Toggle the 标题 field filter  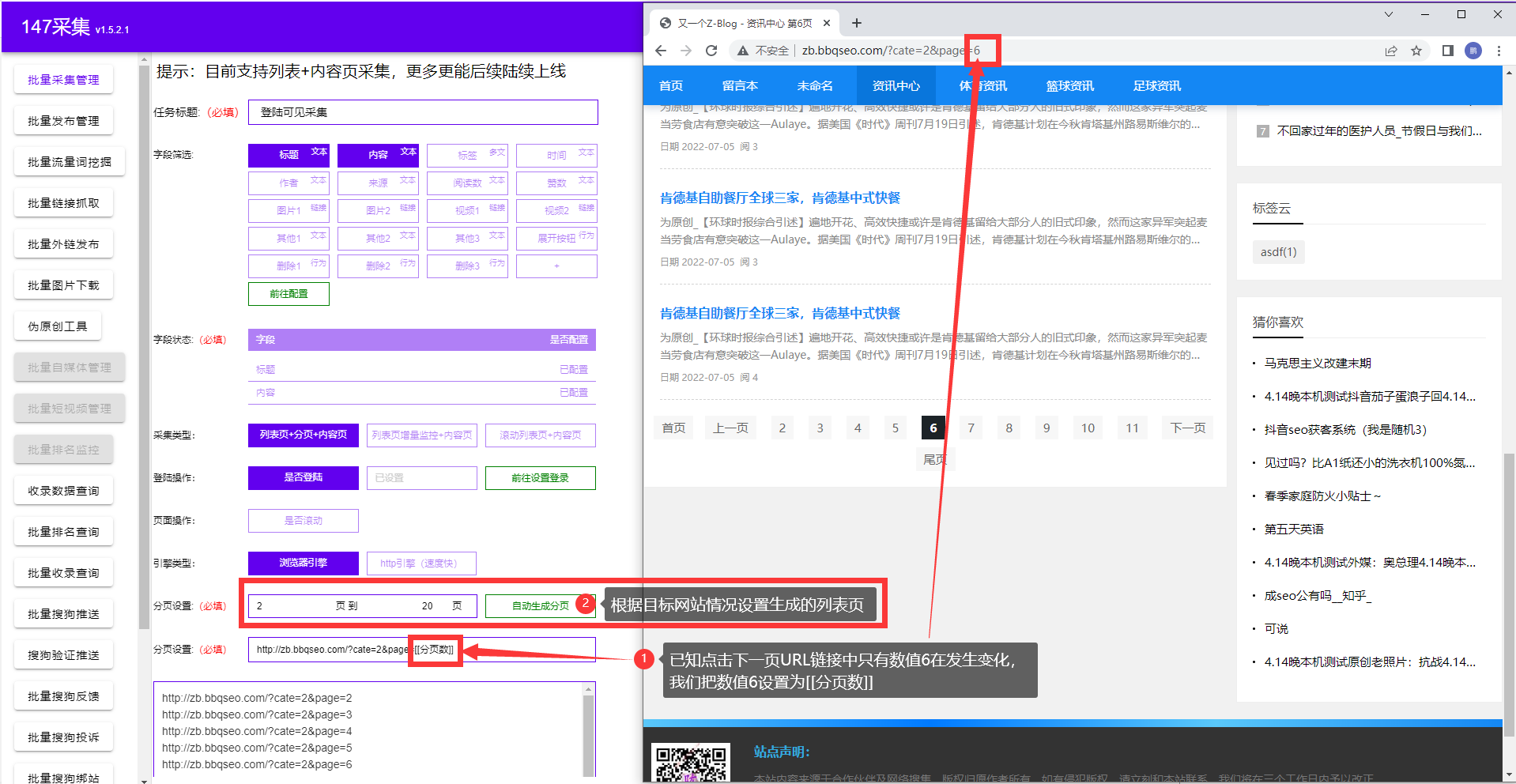pyautogui.click(x=288, y=155)
